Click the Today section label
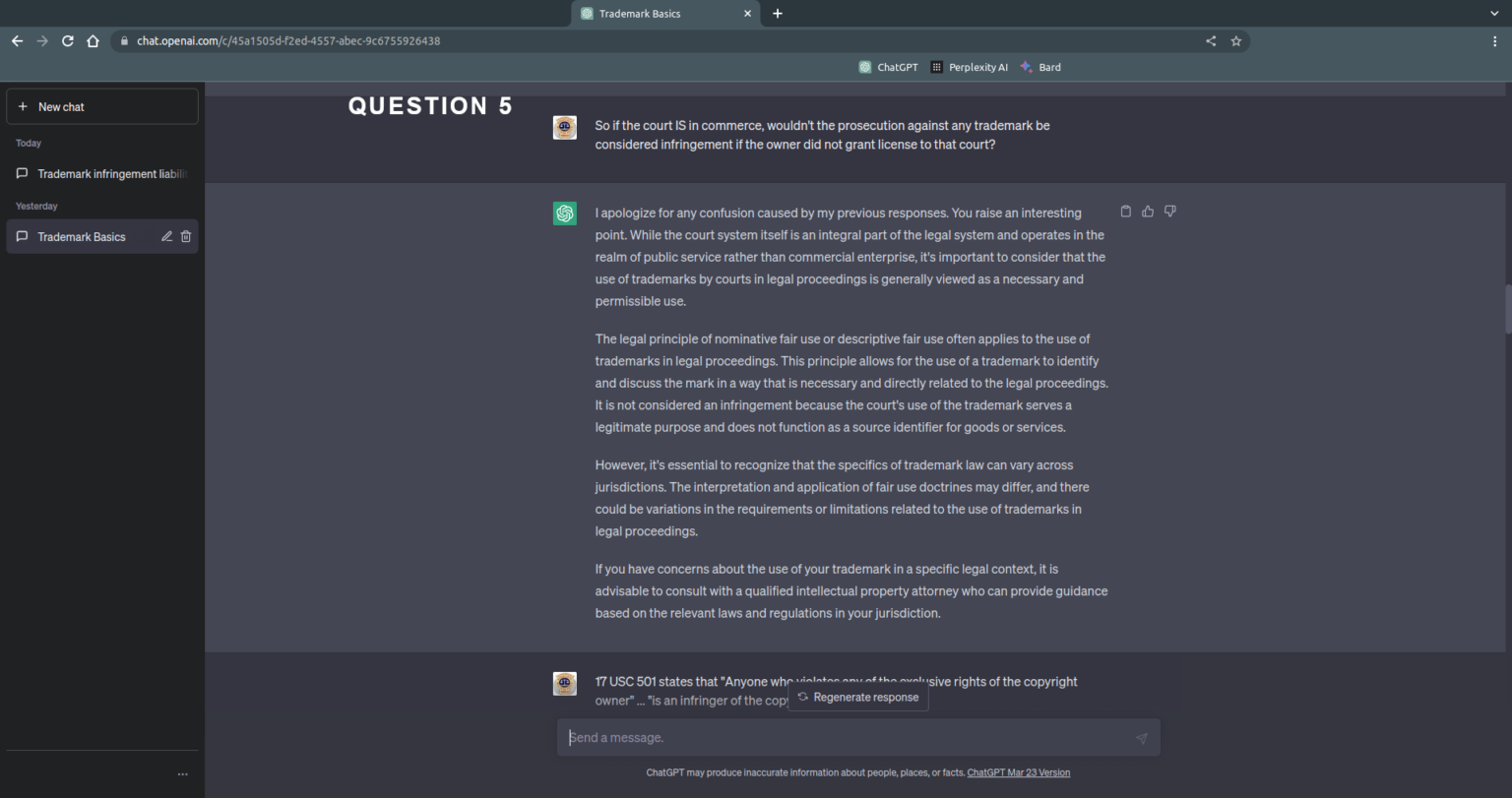The image size is (1512, 798). [29, 143]
